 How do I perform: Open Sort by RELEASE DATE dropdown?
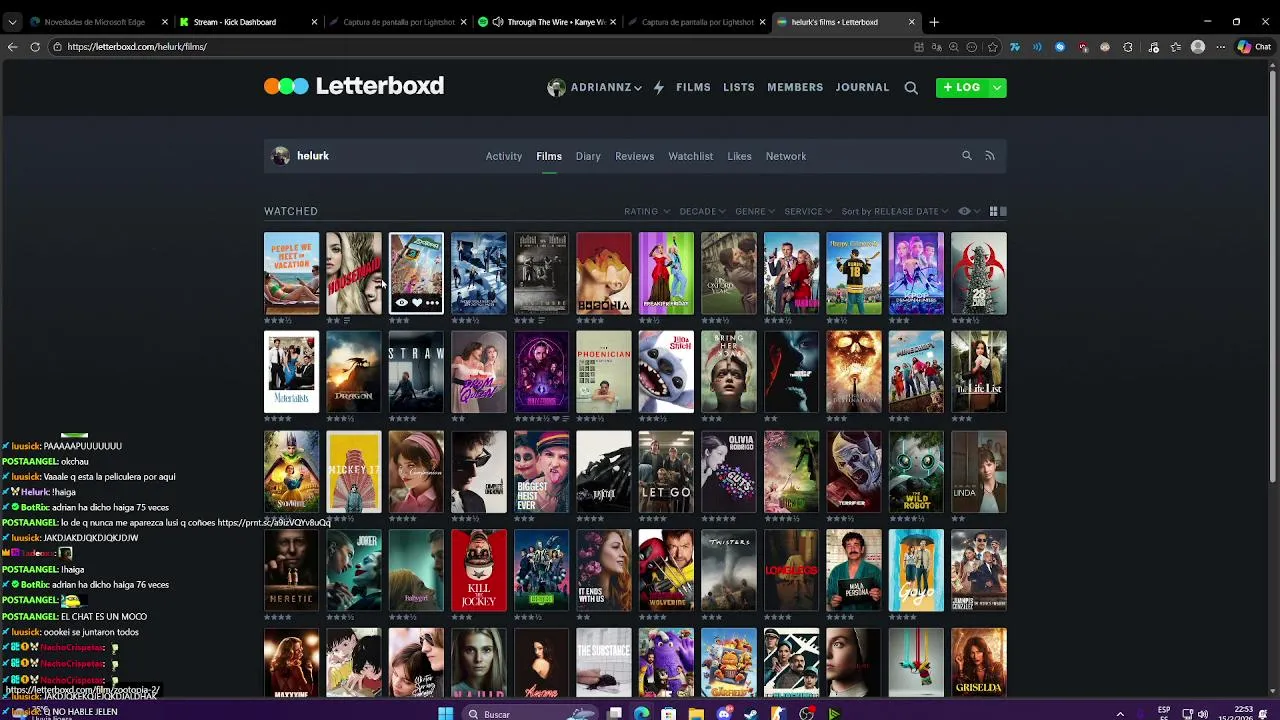coord(895,211)
